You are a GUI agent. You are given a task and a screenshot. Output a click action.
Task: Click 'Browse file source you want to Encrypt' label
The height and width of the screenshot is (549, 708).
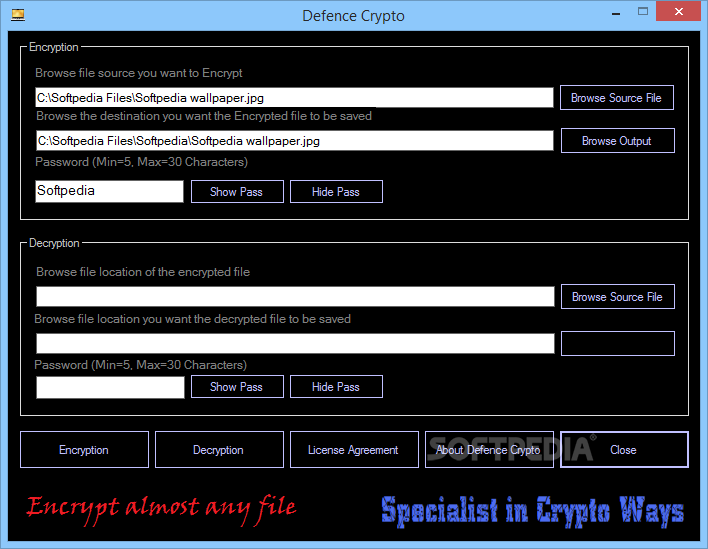point(139,73)
